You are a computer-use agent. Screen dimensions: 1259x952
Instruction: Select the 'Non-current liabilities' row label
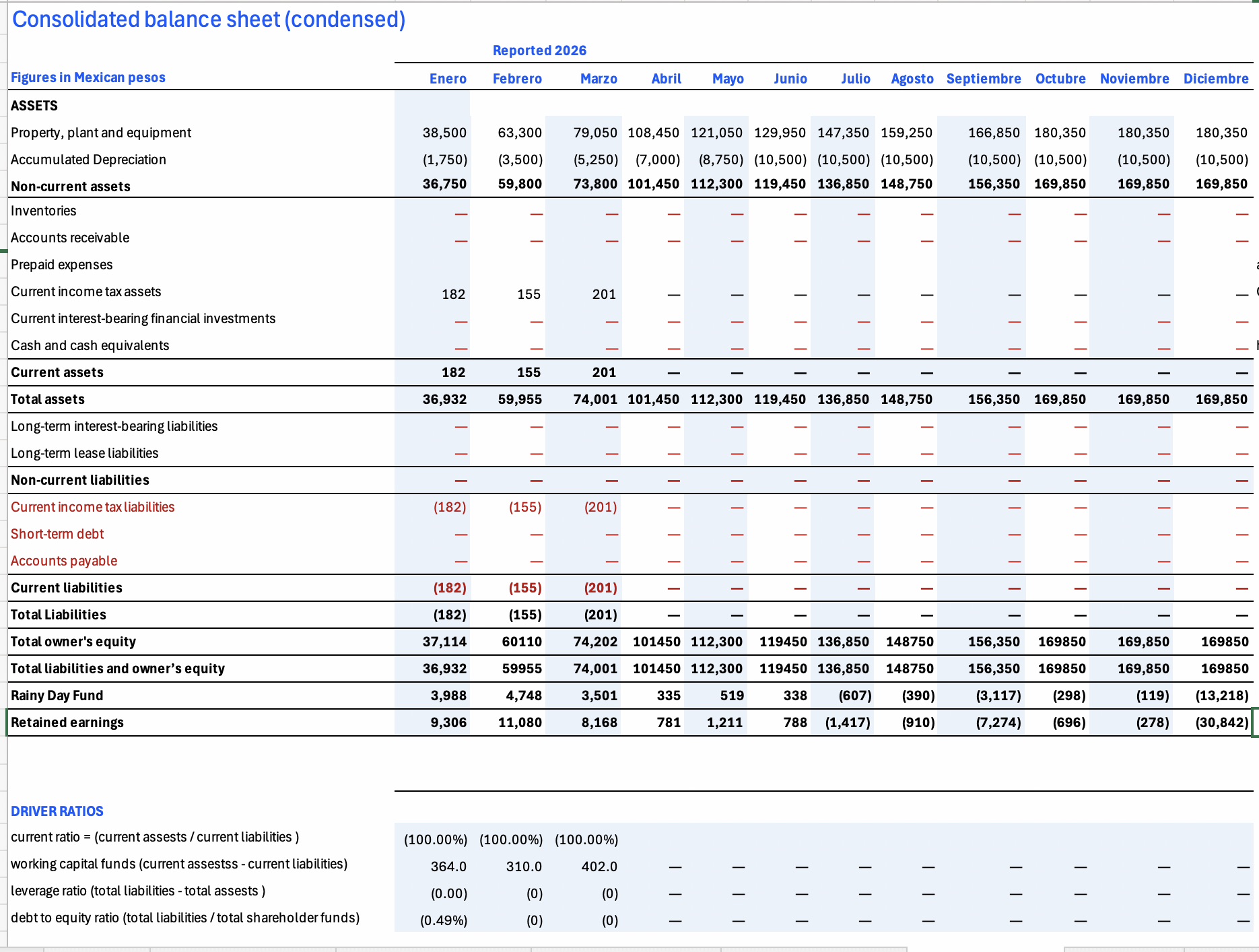[80, 480]
